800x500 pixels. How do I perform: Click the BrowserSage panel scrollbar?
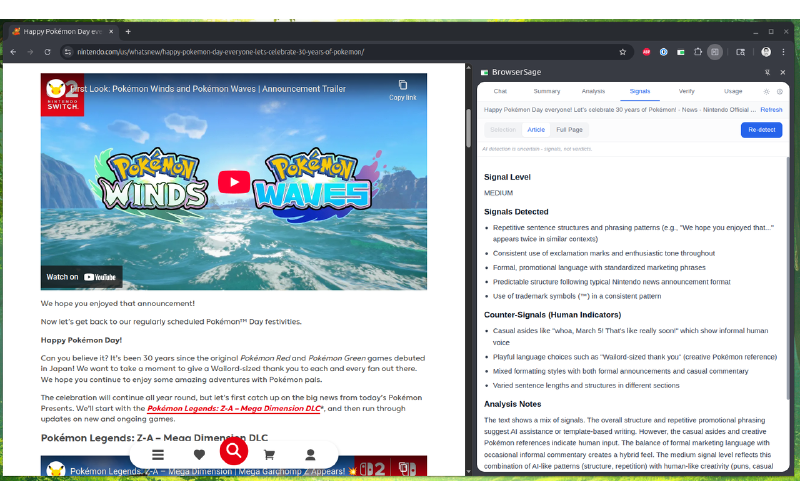[x=787, y=278]
